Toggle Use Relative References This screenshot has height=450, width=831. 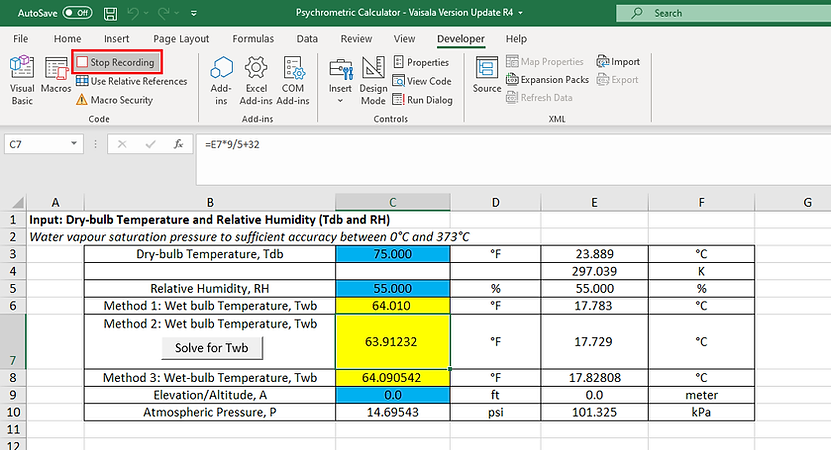[131, 81]
